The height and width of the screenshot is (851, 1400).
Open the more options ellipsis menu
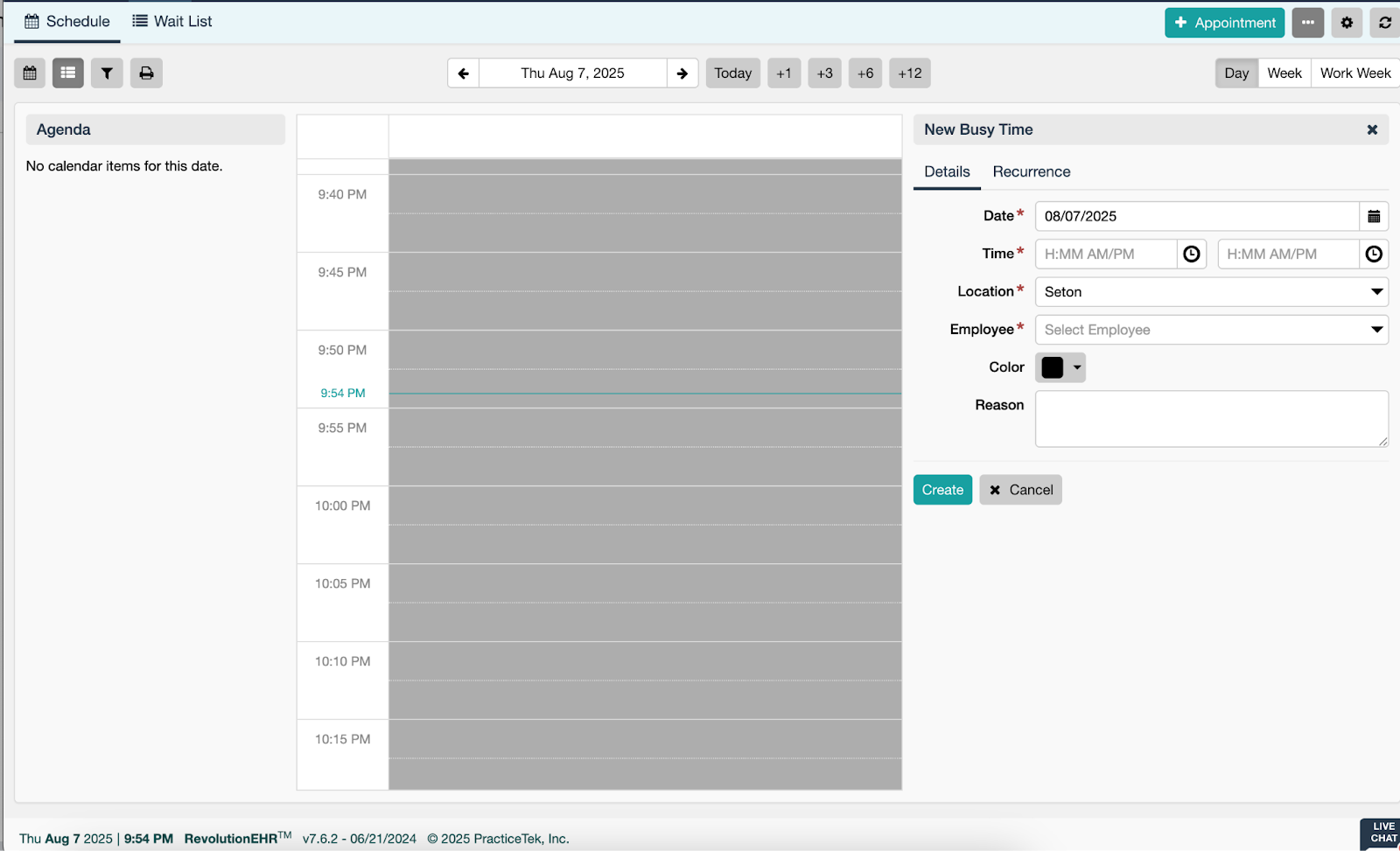[1307, 23]
